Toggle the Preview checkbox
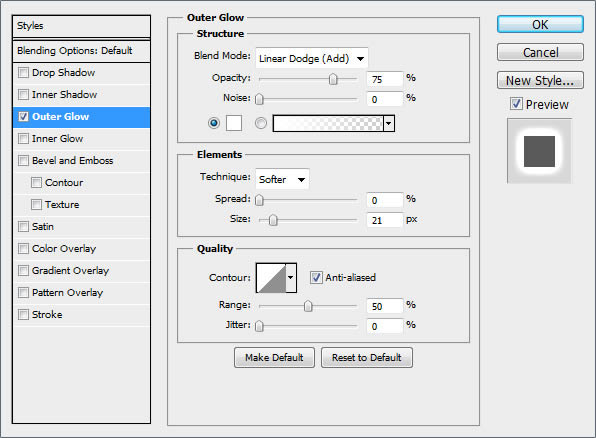Viewport: 596px width, 438px height. (516, 104)
